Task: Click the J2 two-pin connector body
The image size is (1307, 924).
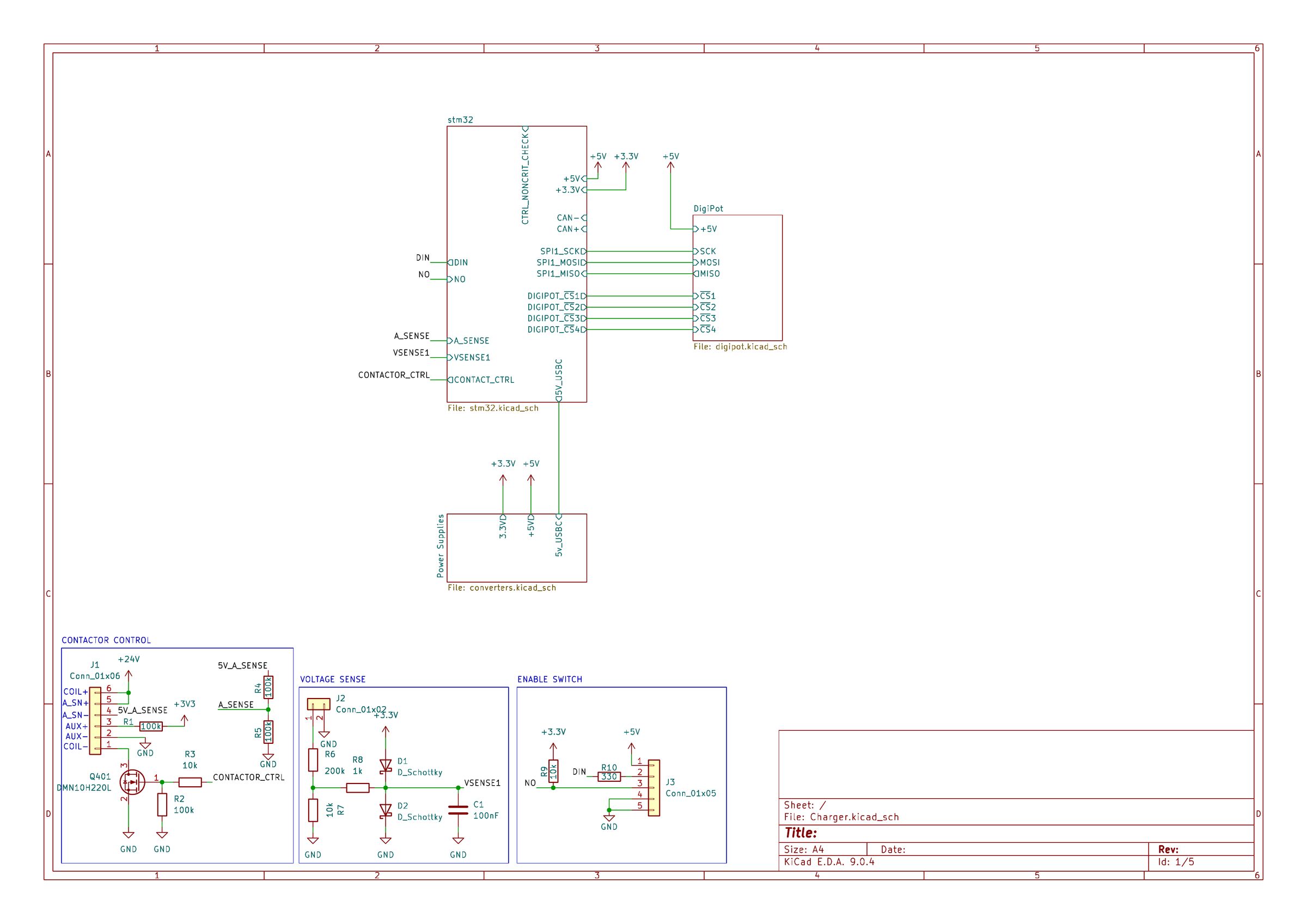Action: (x=318, y=704)
